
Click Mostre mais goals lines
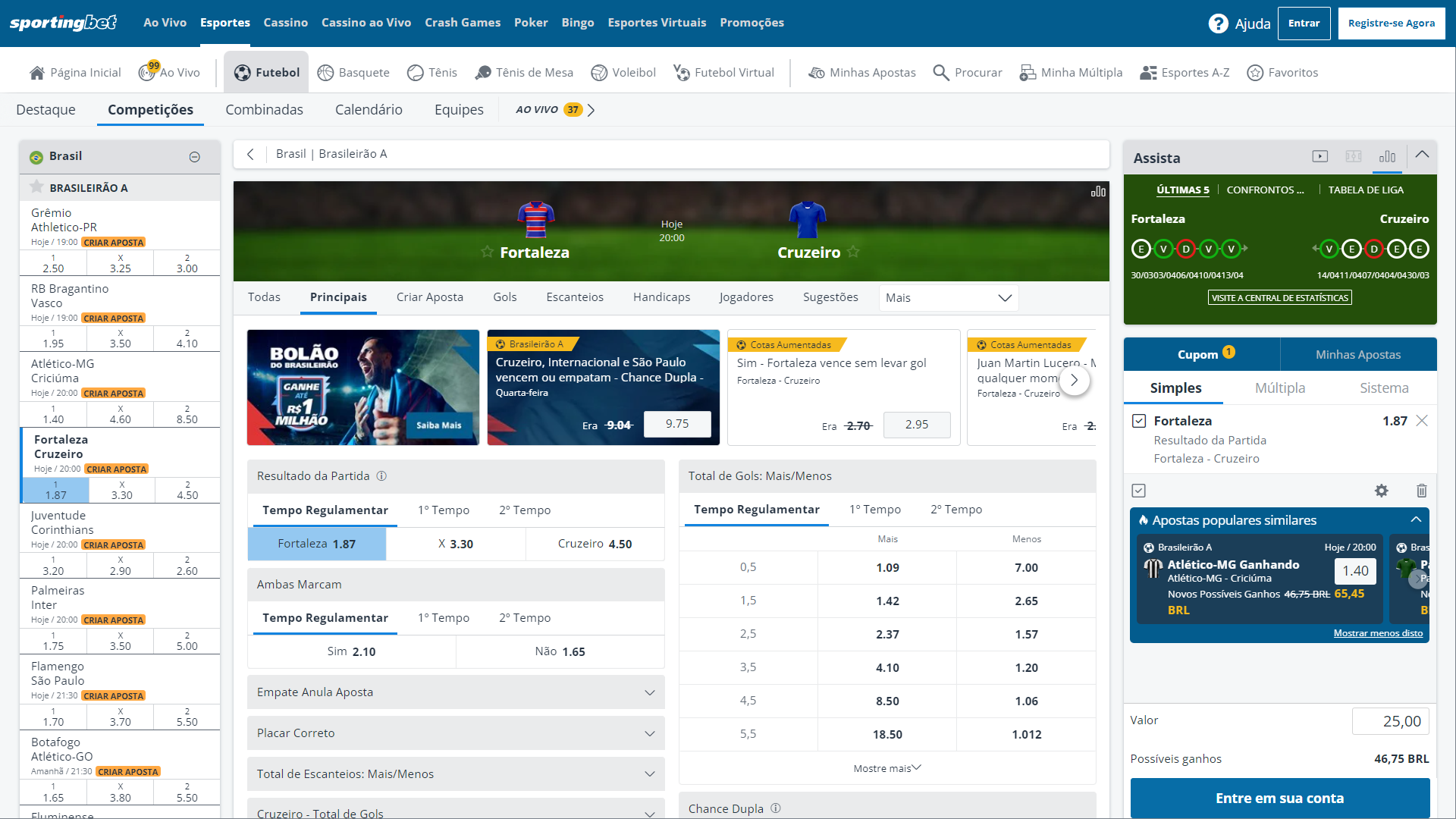click(887, 768)
